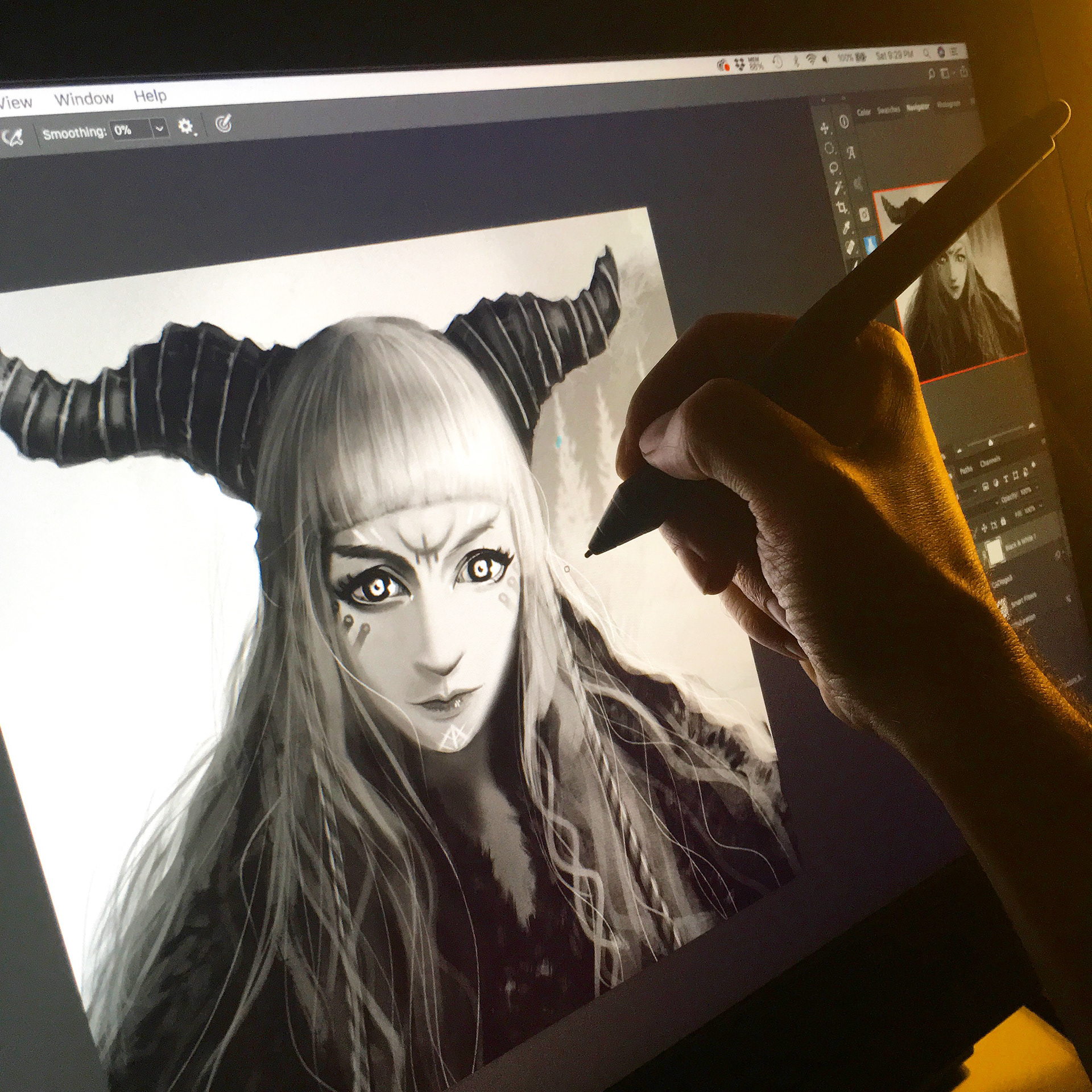Select the Move tool
This screenshot has width=1092, height=1092.
(x=824, y=129)
